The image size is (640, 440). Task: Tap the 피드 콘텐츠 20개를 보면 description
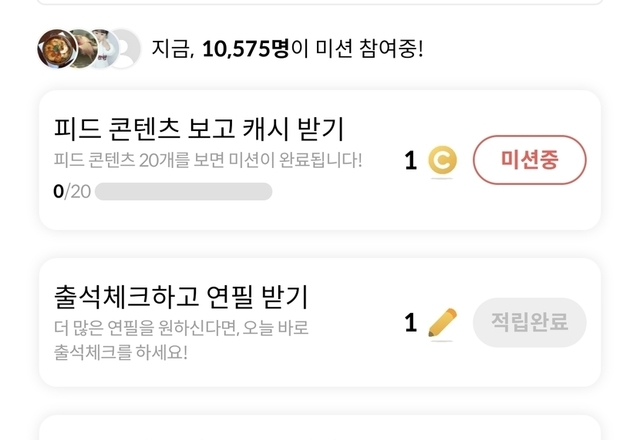coord(207,160)
